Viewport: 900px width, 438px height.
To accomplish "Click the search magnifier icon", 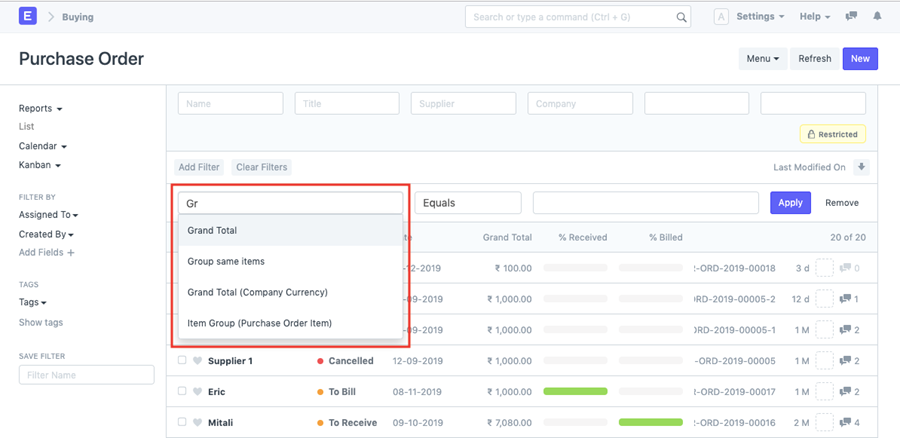I will coord(681,17).
